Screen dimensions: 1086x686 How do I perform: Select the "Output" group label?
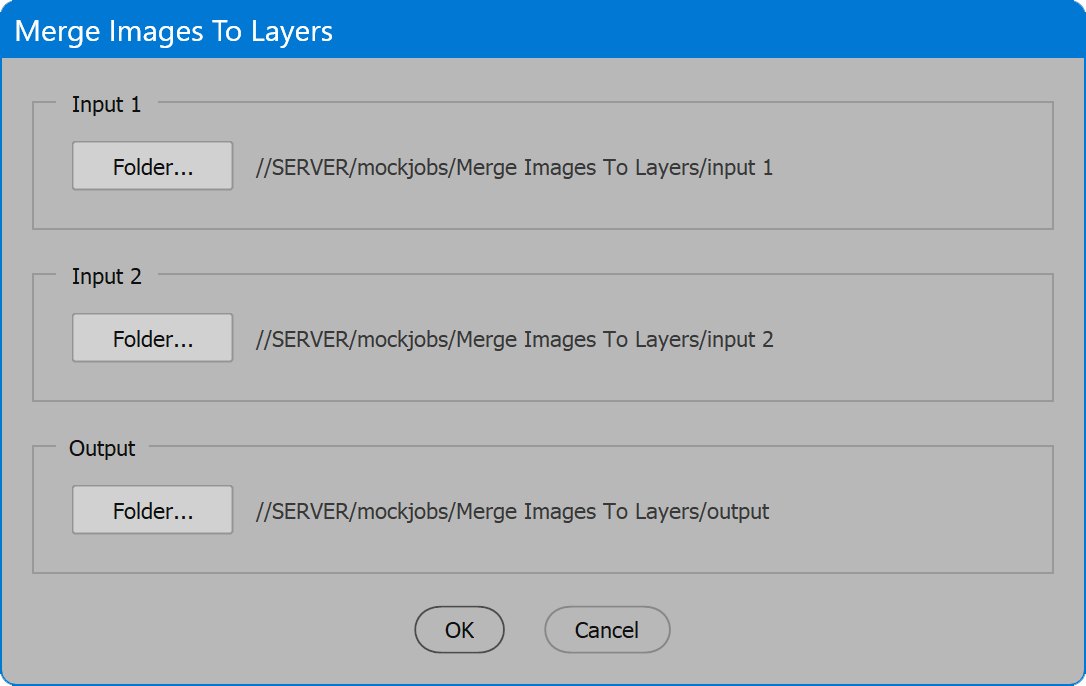(x=102, y=449)
